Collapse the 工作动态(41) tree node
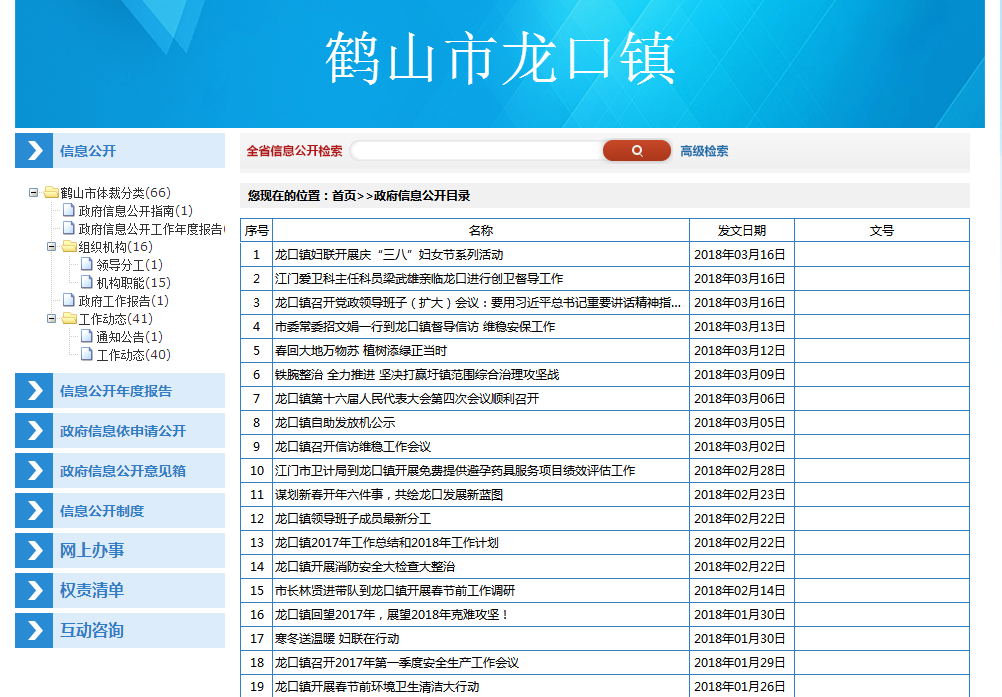The height and width of the screenshot is (697, 1002). click(x=52, y=319)
